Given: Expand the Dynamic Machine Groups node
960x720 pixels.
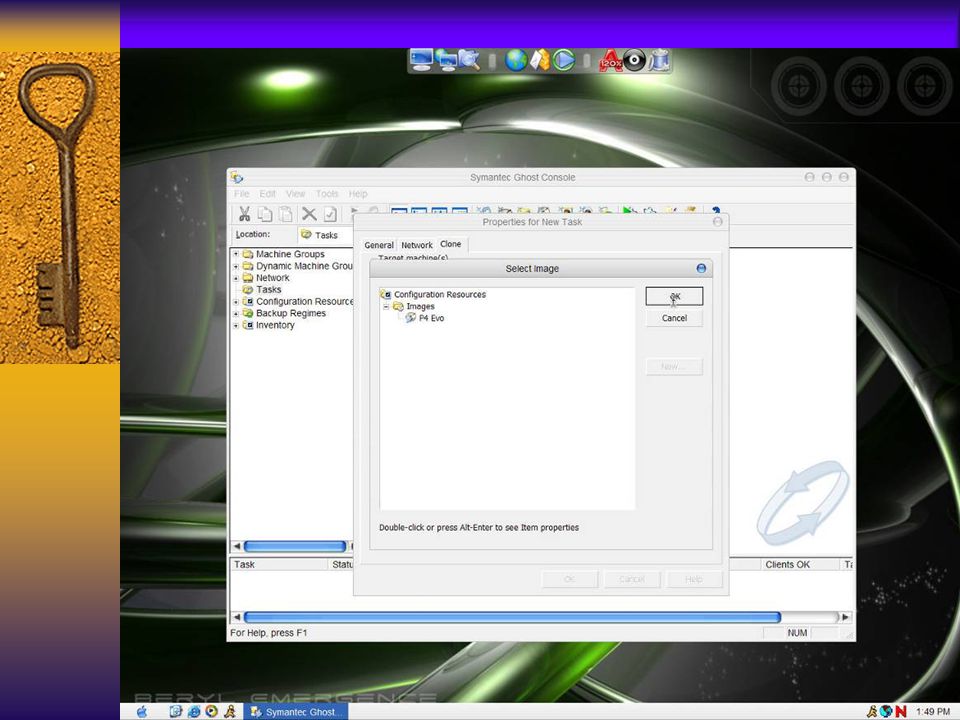Looking at the screenshot, I should tap(236, 266).
